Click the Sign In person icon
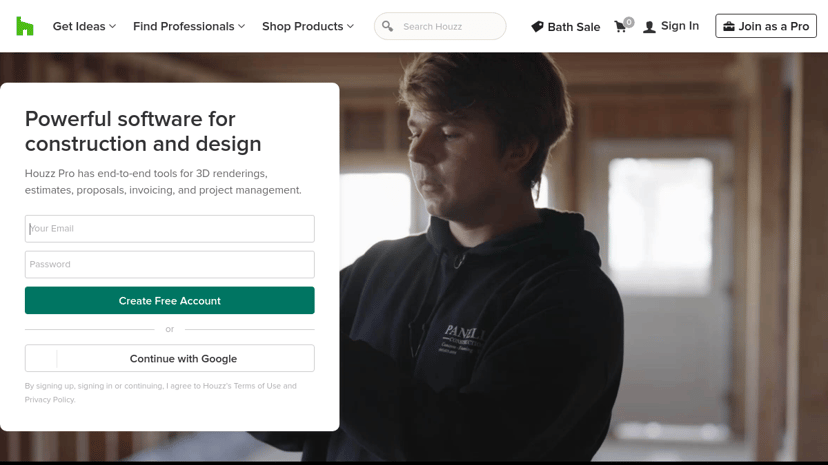Viewport: 828px width, 465px height. (x=650, y=27)
